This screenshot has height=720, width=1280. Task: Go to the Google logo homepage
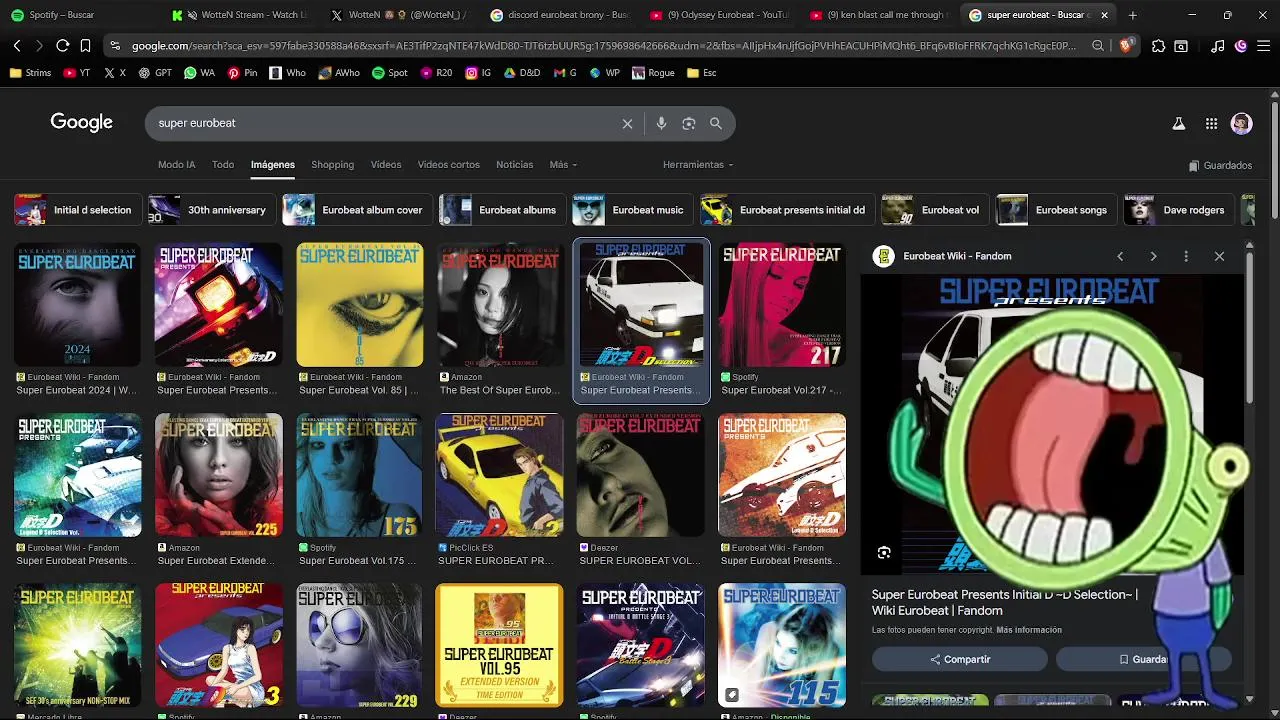tap(82, 122)
